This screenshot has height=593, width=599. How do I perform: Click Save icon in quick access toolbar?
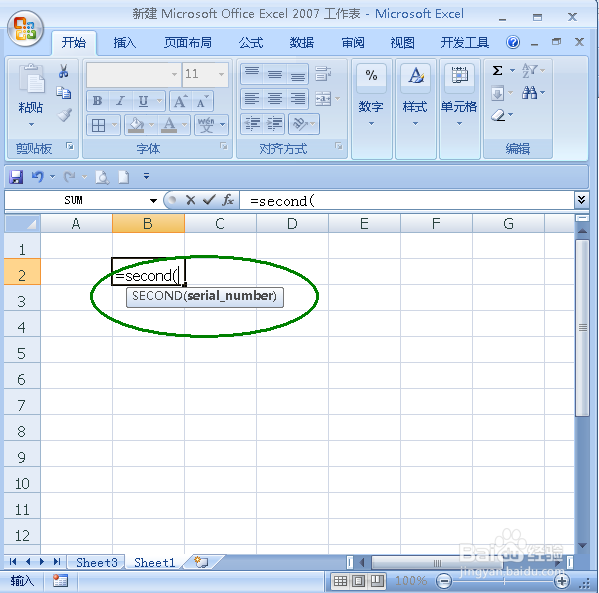click(16, 177)
